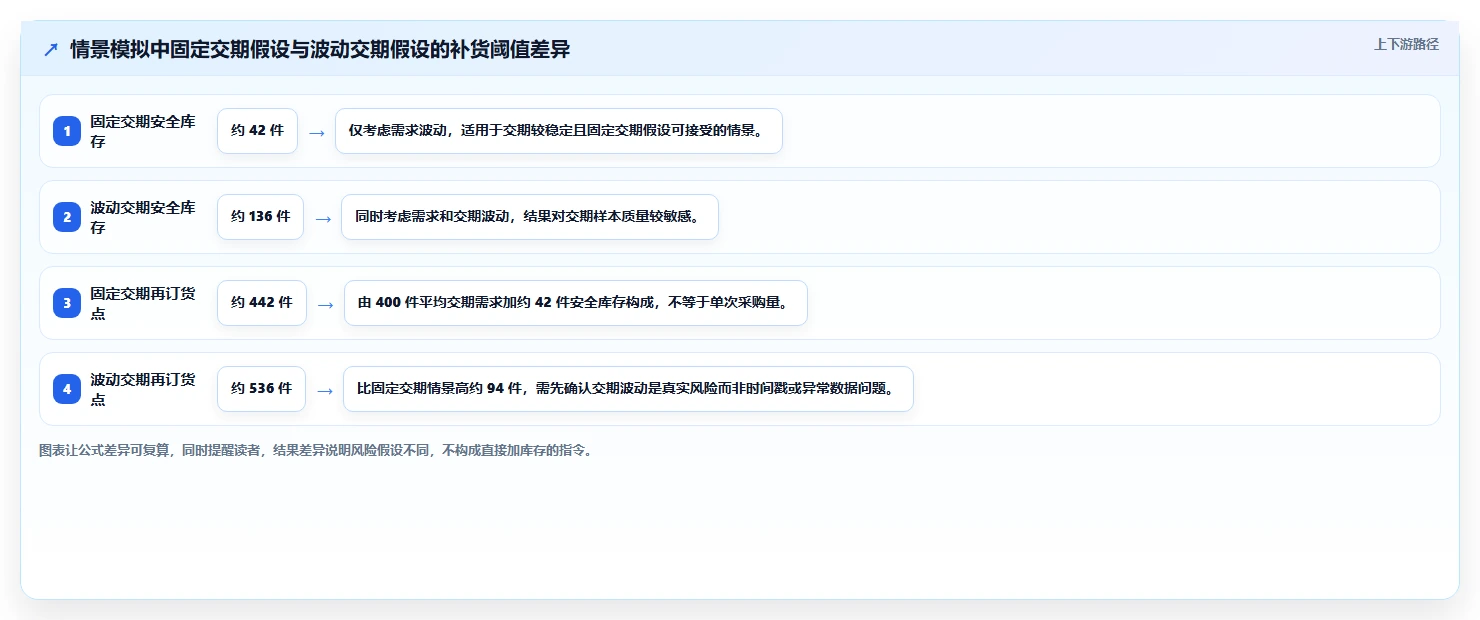Click the 约 42 件 value box

[x=257, y=131]
